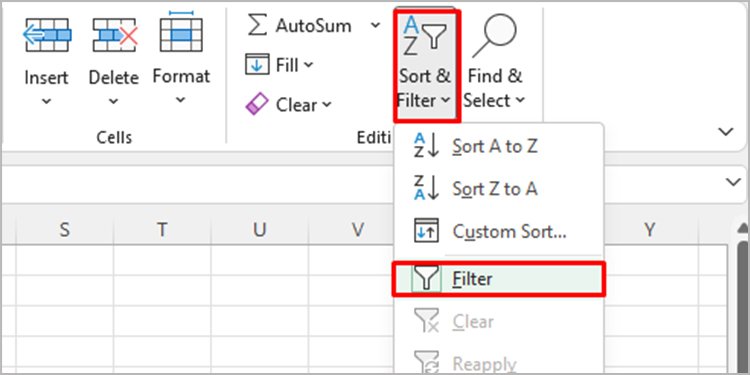This screenshot has width=750, height=375.
Task: Open the Delete dropdown chevron
Action: (x=113, y=101)
